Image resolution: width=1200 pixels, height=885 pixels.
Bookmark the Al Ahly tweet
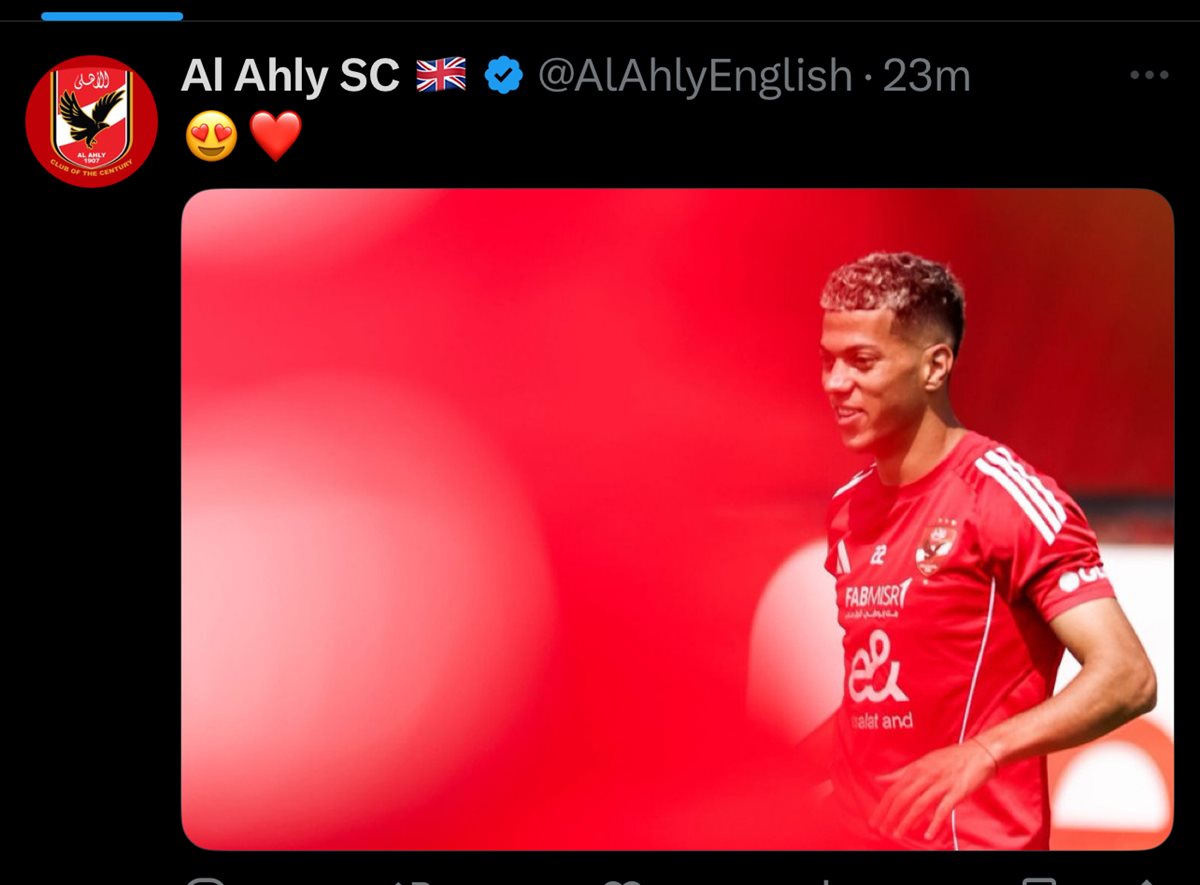pyautogui.click(x=1040, y=881)
